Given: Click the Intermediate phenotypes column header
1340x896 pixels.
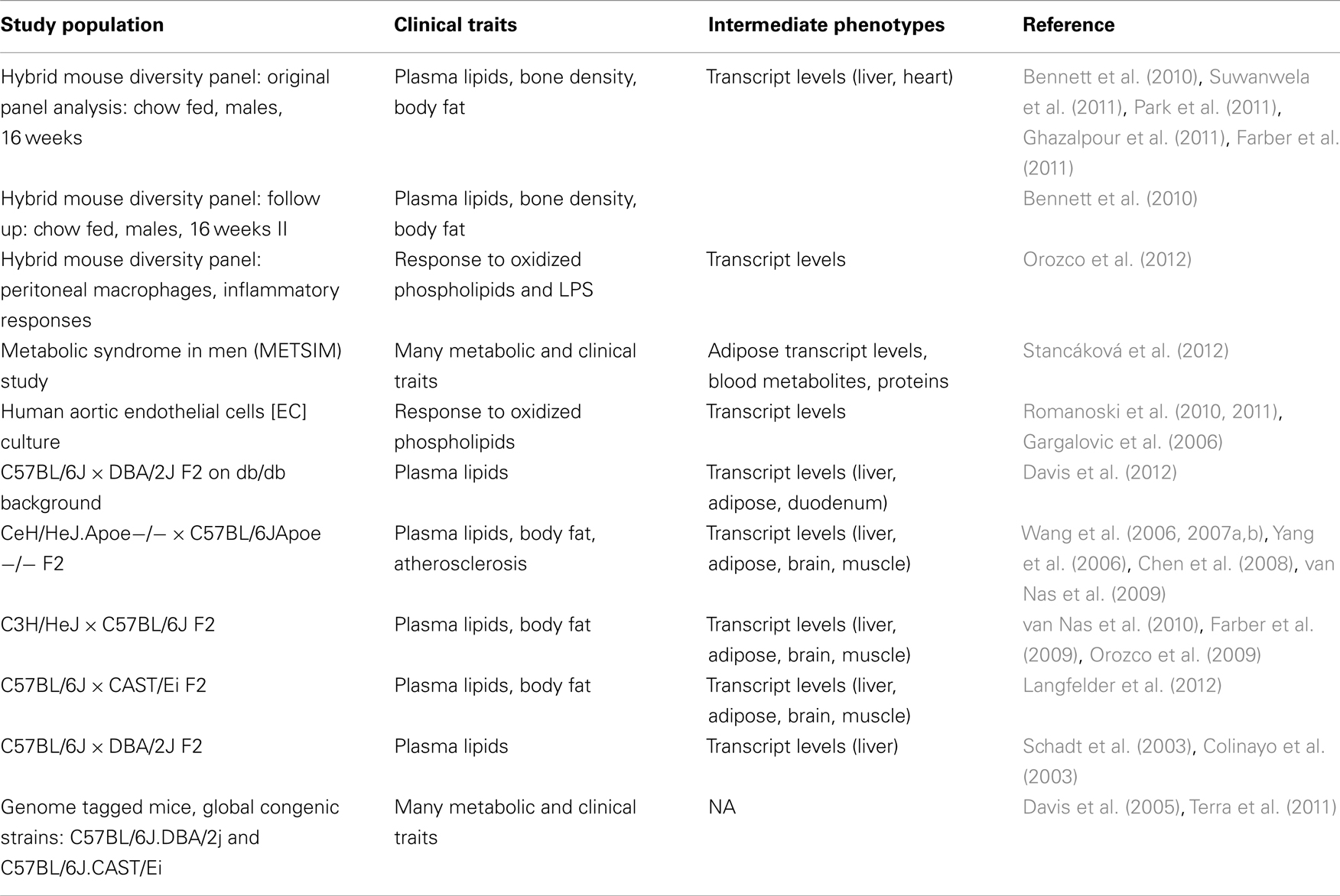Looking at the screenshot, I should click(826, 25).
